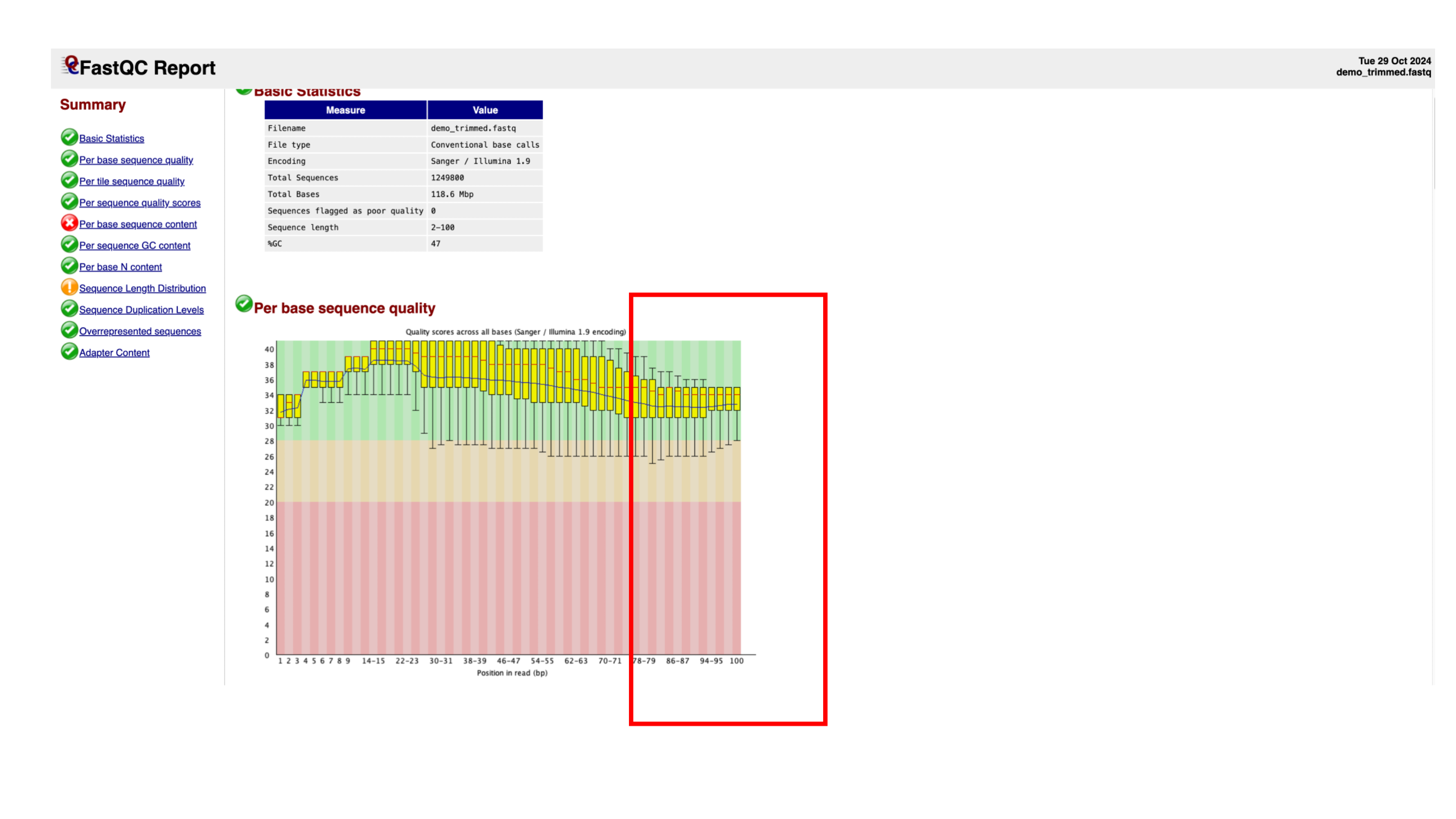Image resolution: width=1456 pixels, height=819 pixels.
Task: Click green check icon beside Adapter Content
Action: pyautogui.click(x=69, y=352)
